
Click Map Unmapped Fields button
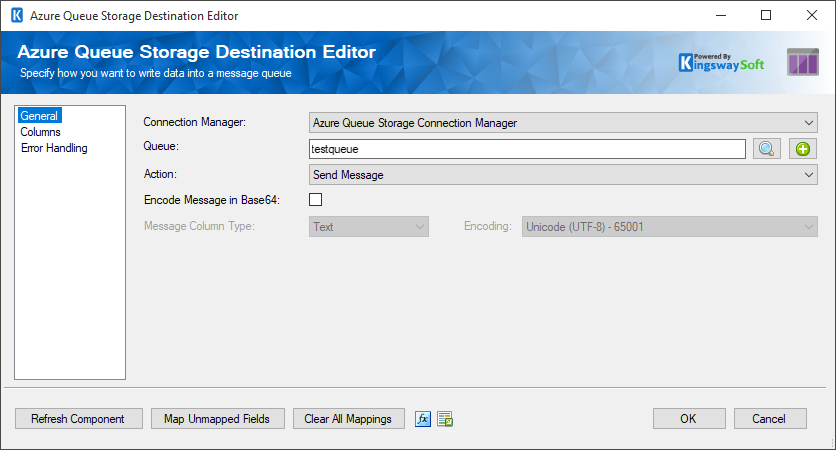coord(218,419)
